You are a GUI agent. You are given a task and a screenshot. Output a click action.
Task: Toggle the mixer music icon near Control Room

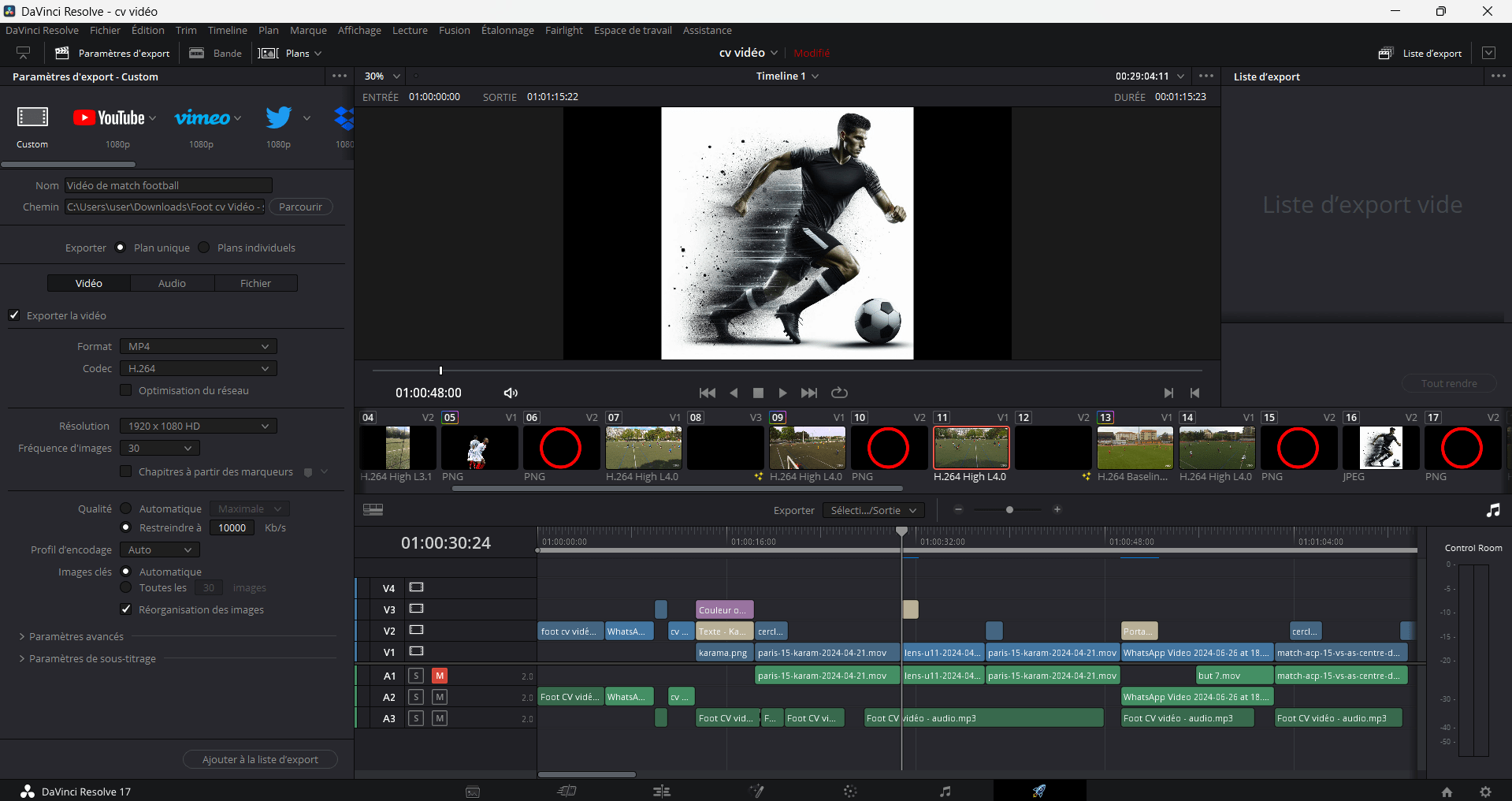tap(1492, 511)
